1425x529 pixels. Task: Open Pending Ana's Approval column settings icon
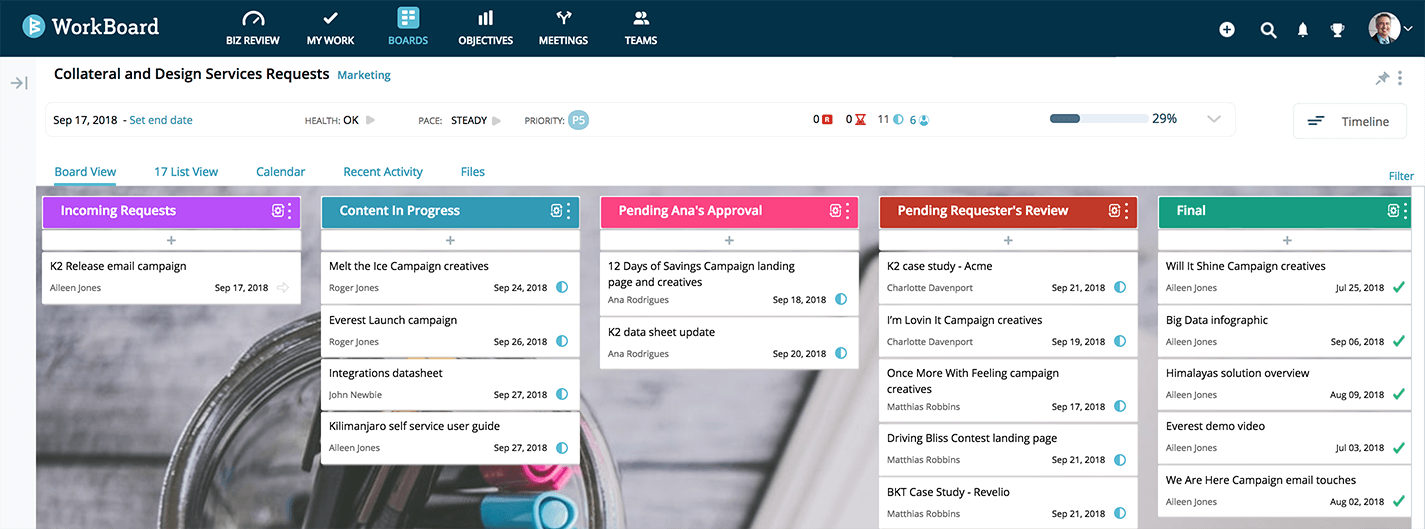click(x=836, y=211)
